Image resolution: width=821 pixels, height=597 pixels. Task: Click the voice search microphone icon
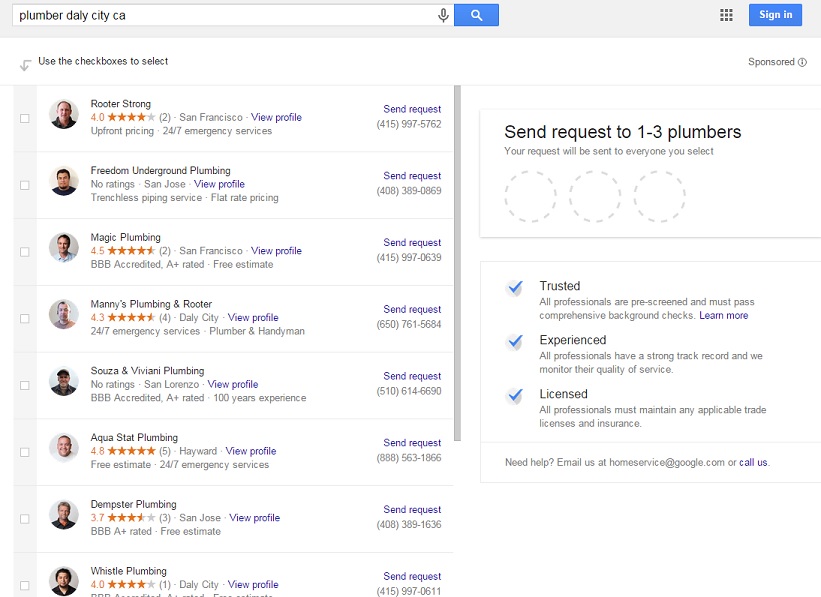tap(443, 15)
